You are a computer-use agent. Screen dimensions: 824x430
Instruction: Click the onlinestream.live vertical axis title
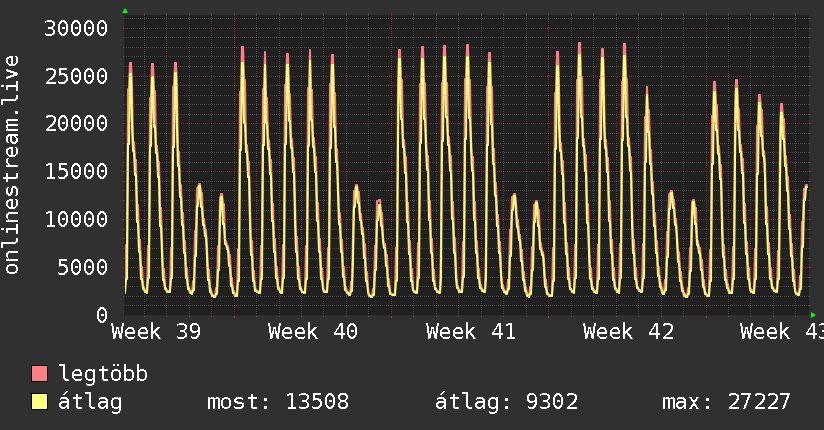coord(11,165)
